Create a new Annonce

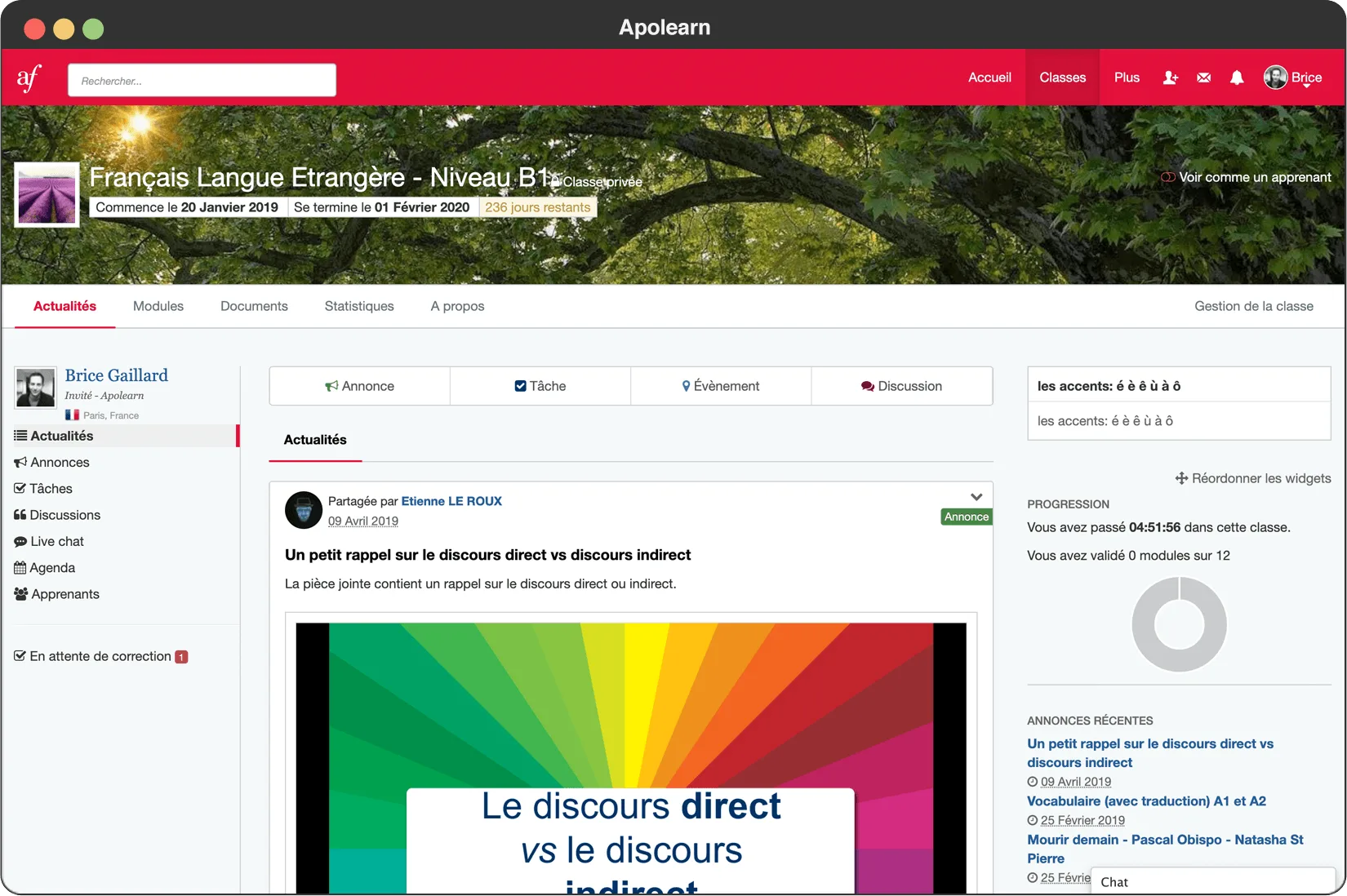[x=359, y=386]
